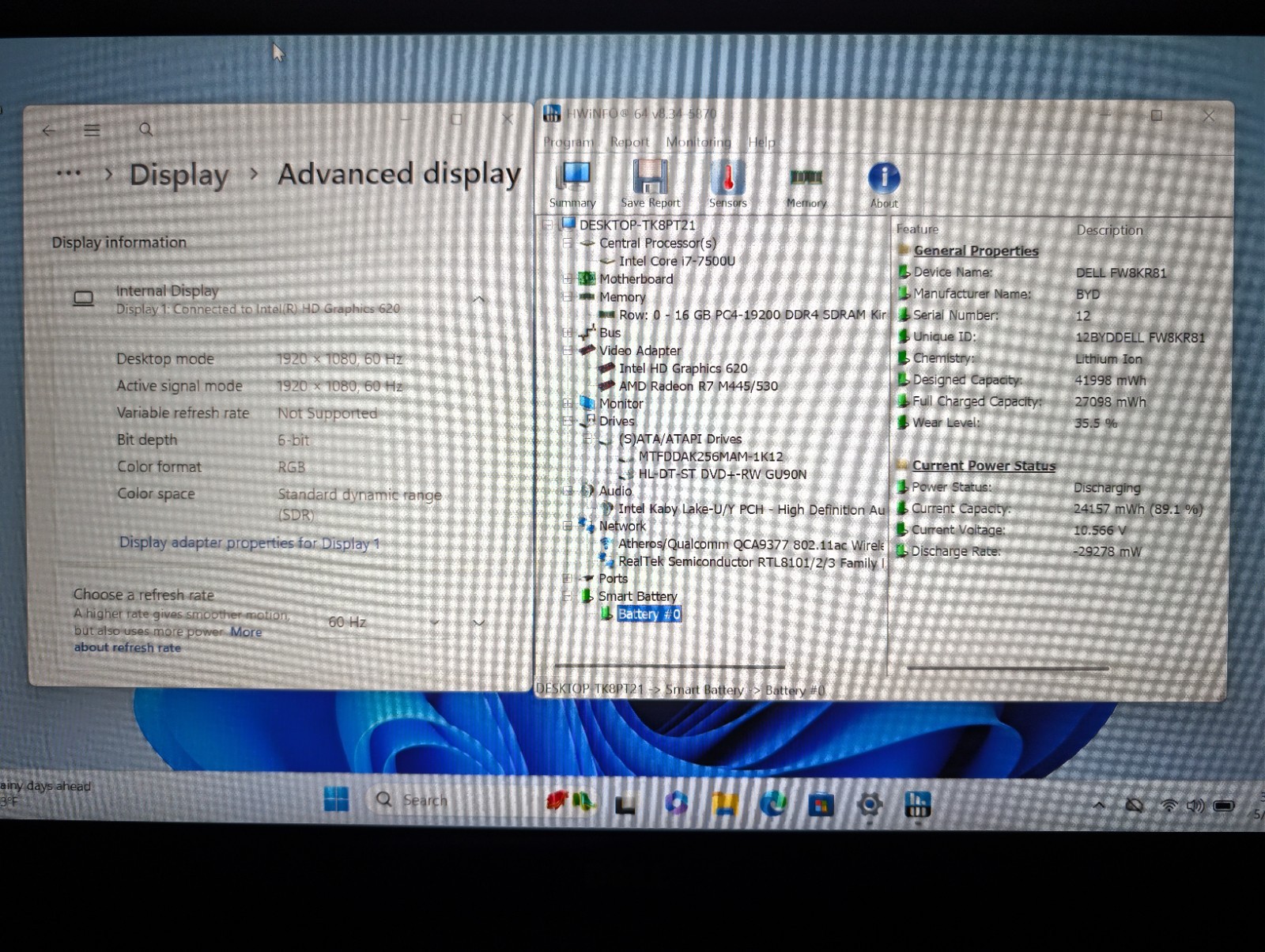The width and height of the screenshot is (1265, 952).
Task: Click the Description column header
Action: click(1109, 230)
